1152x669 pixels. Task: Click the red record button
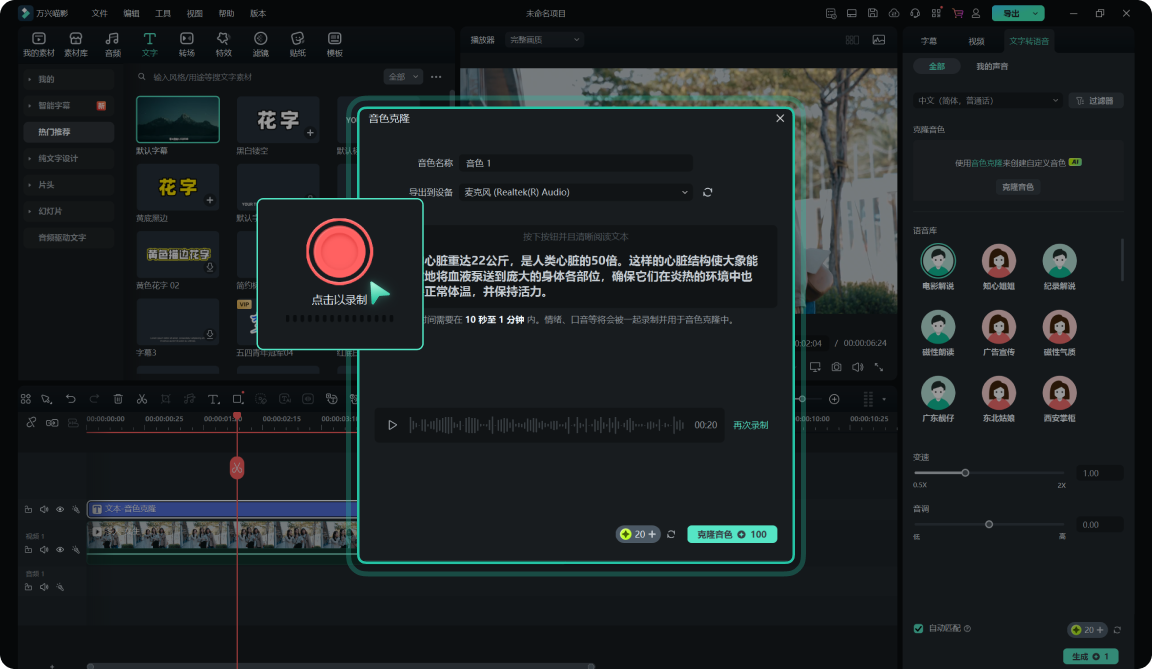point(340,250)
